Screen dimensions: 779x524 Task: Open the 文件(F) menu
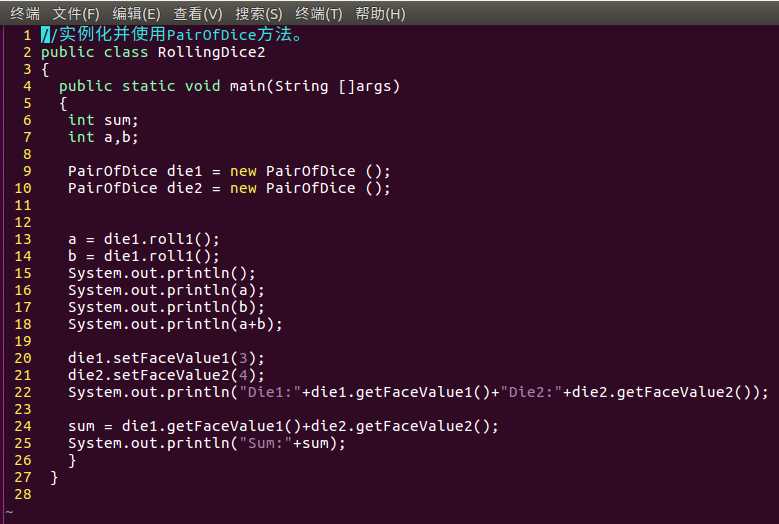tap(76, 13)
